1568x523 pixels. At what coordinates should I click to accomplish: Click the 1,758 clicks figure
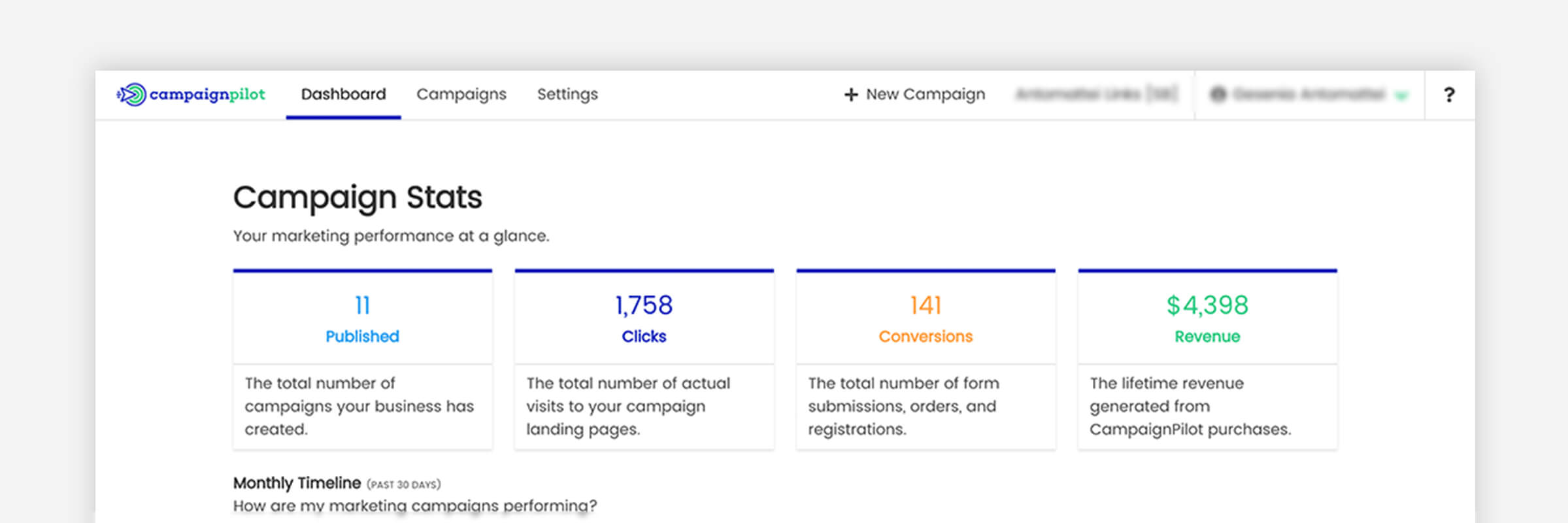(x=644, y=305)
